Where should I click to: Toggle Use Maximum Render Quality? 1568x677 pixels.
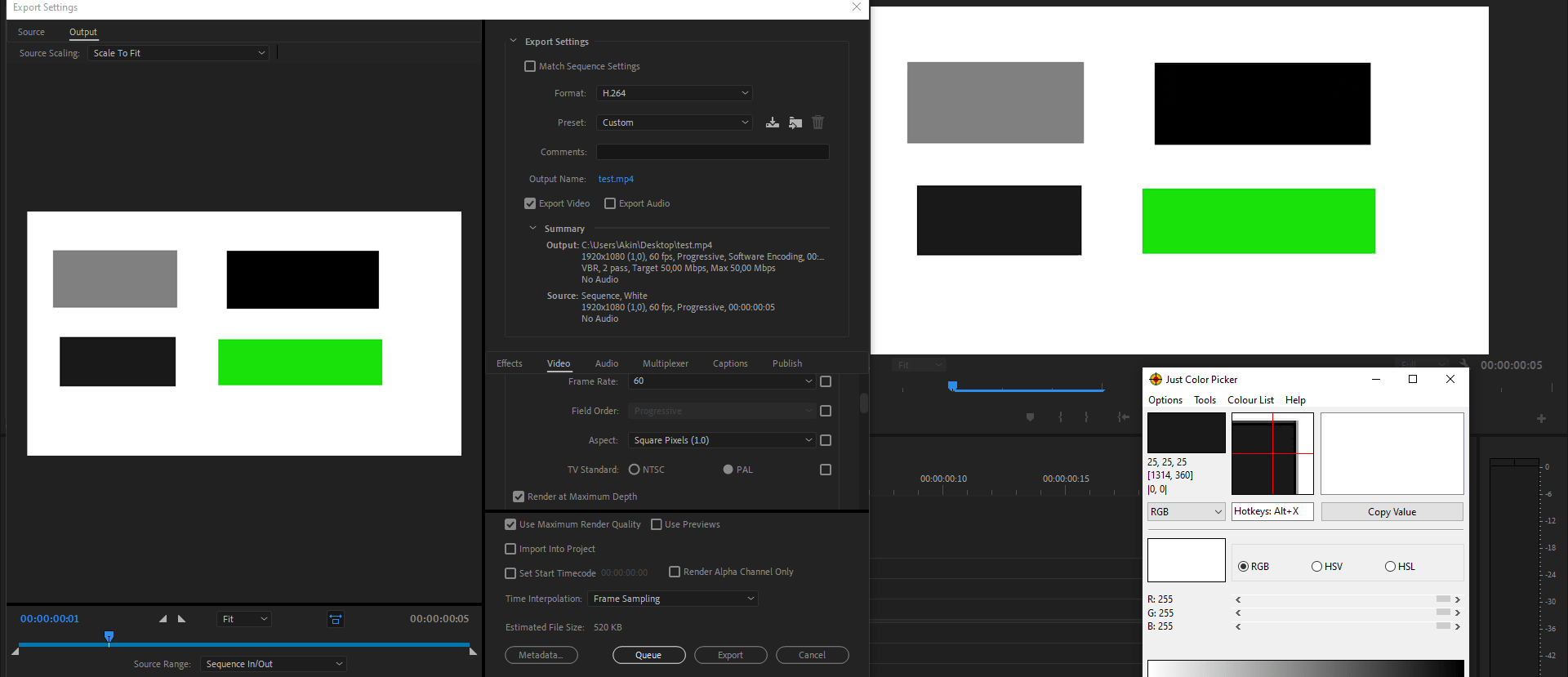(x=510, y=524)
